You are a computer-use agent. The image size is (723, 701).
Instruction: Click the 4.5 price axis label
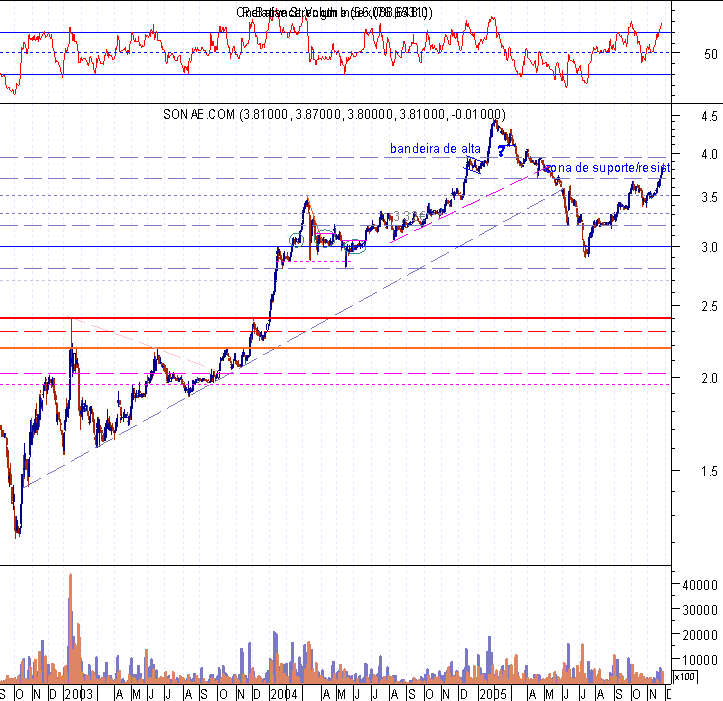click(x=709, y=116)
